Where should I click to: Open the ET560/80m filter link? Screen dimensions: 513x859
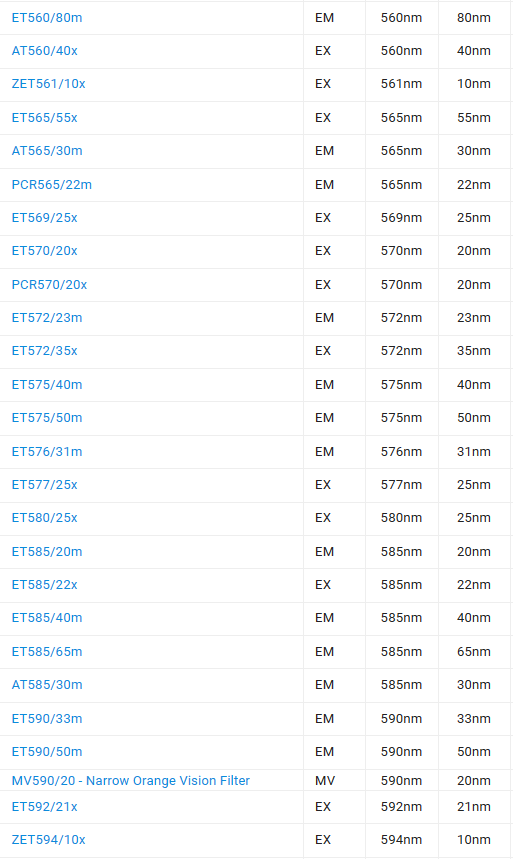[x=47, y=18]
